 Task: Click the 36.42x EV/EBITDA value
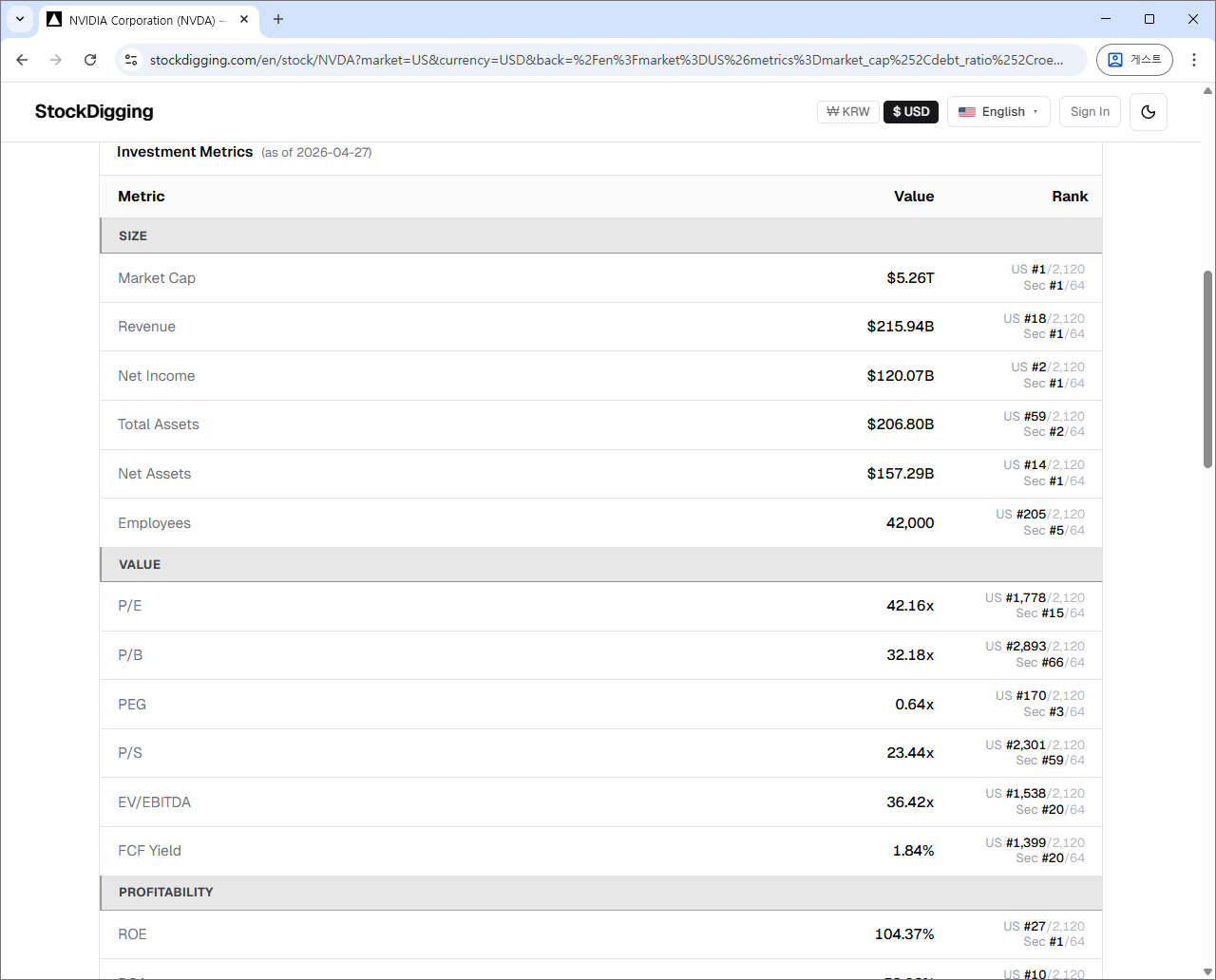(x=910, y=802)
